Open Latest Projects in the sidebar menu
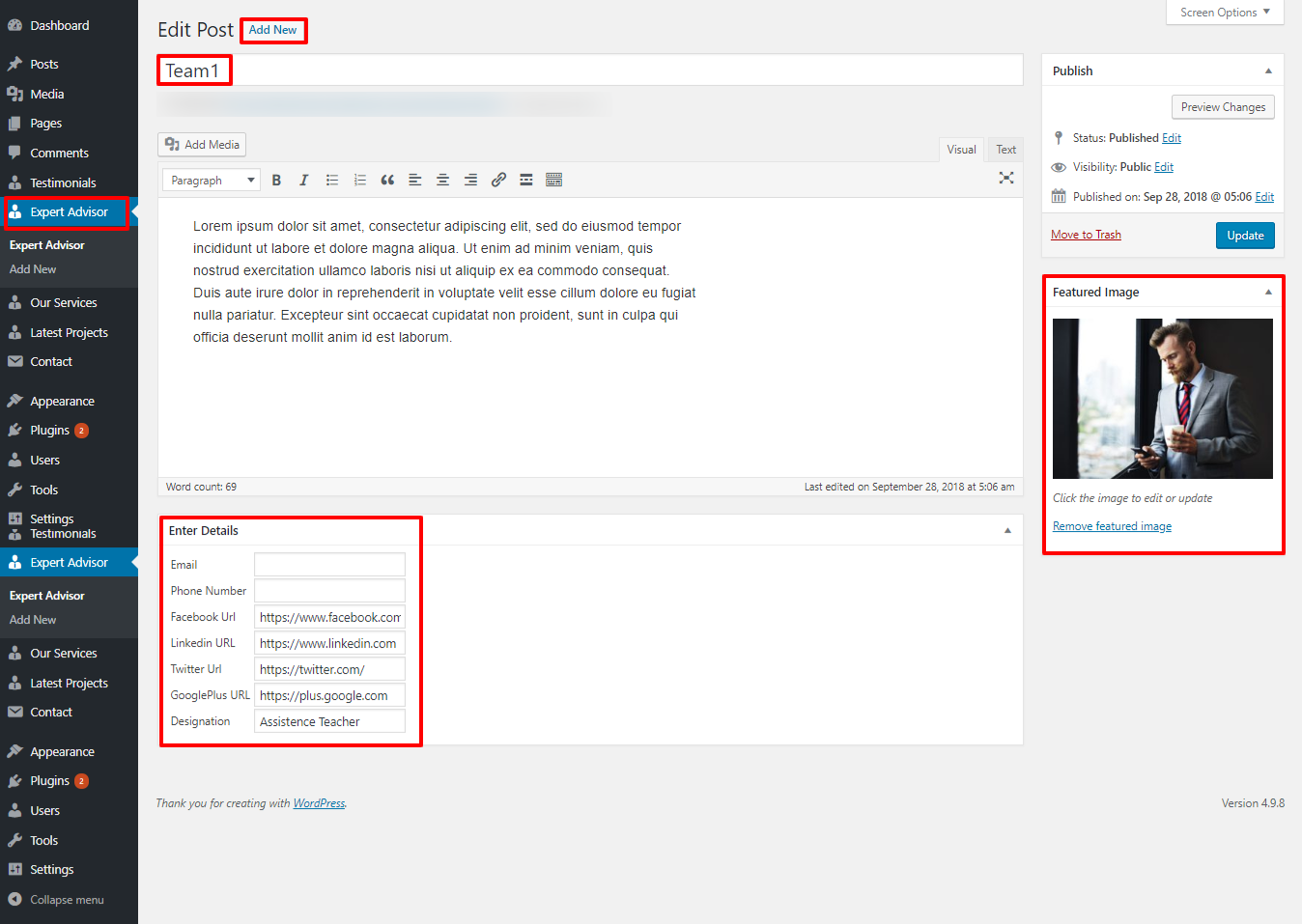The height and width of the screenshot is (924, 1302). click(x=69, y=333)
